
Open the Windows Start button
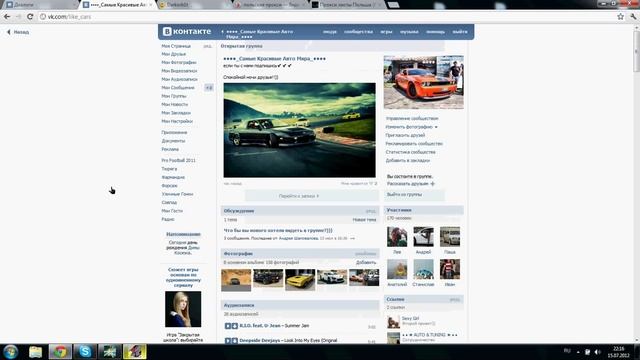pyautogui.click(x=11, y=351)
